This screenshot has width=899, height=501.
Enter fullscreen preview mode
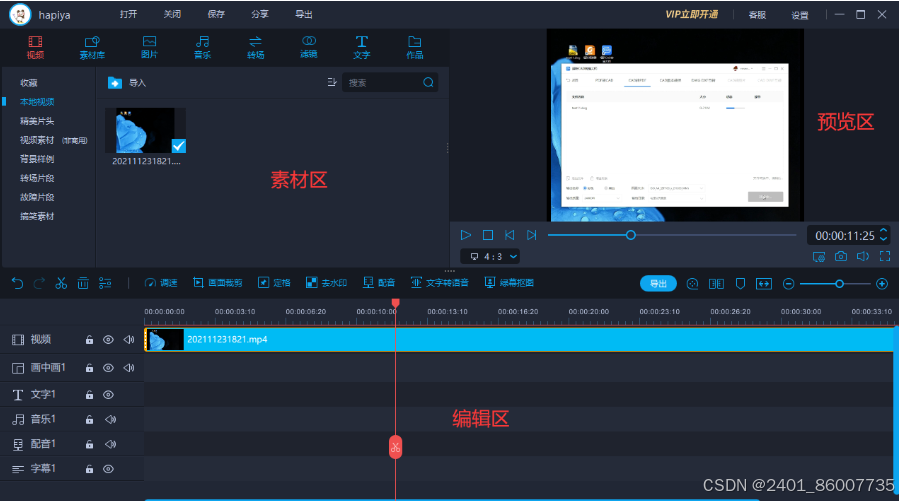click(x=885, y=256)
